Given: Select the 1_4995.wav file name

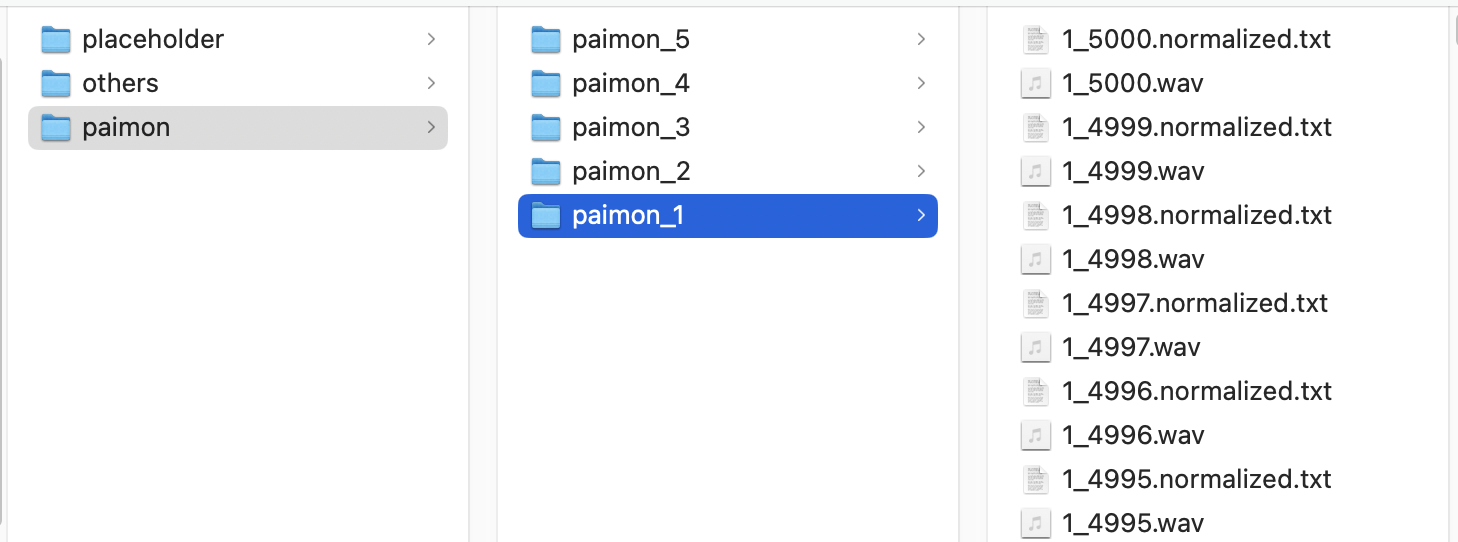Looking at the screenshot, I should [x=1133, y=523].
